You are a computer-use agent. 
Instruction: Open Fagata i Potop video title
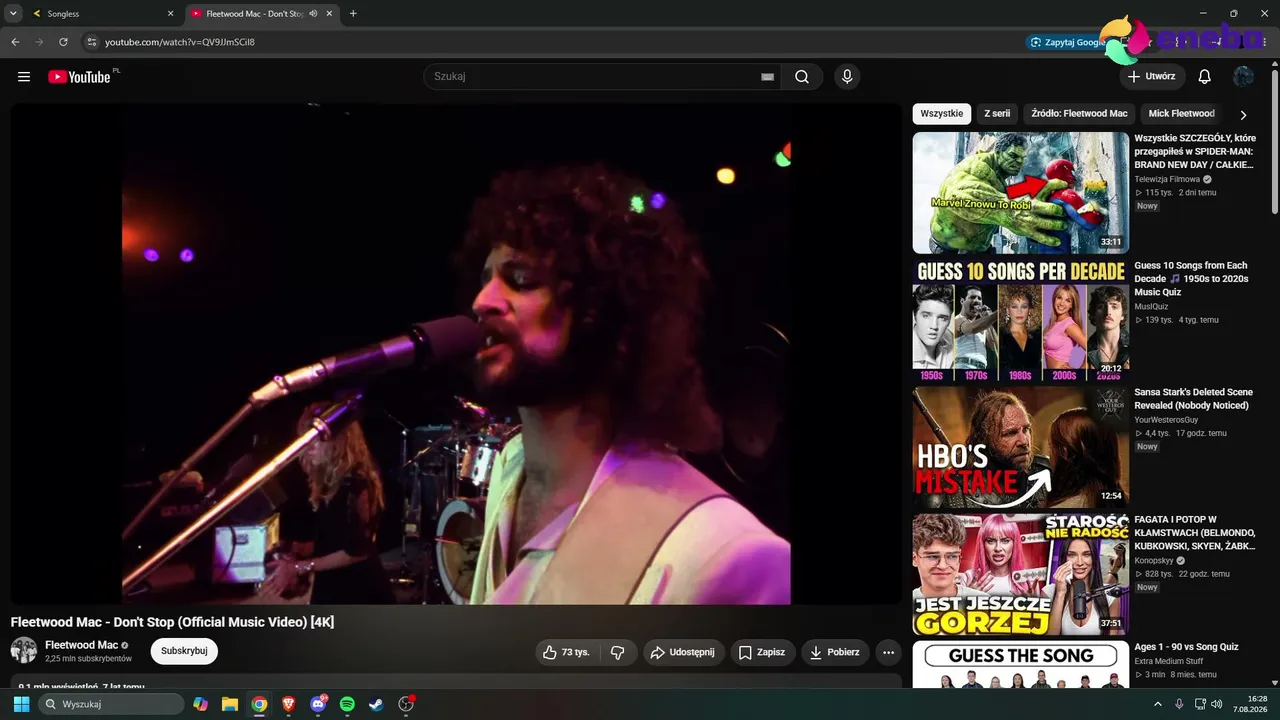coord(1195,533)
